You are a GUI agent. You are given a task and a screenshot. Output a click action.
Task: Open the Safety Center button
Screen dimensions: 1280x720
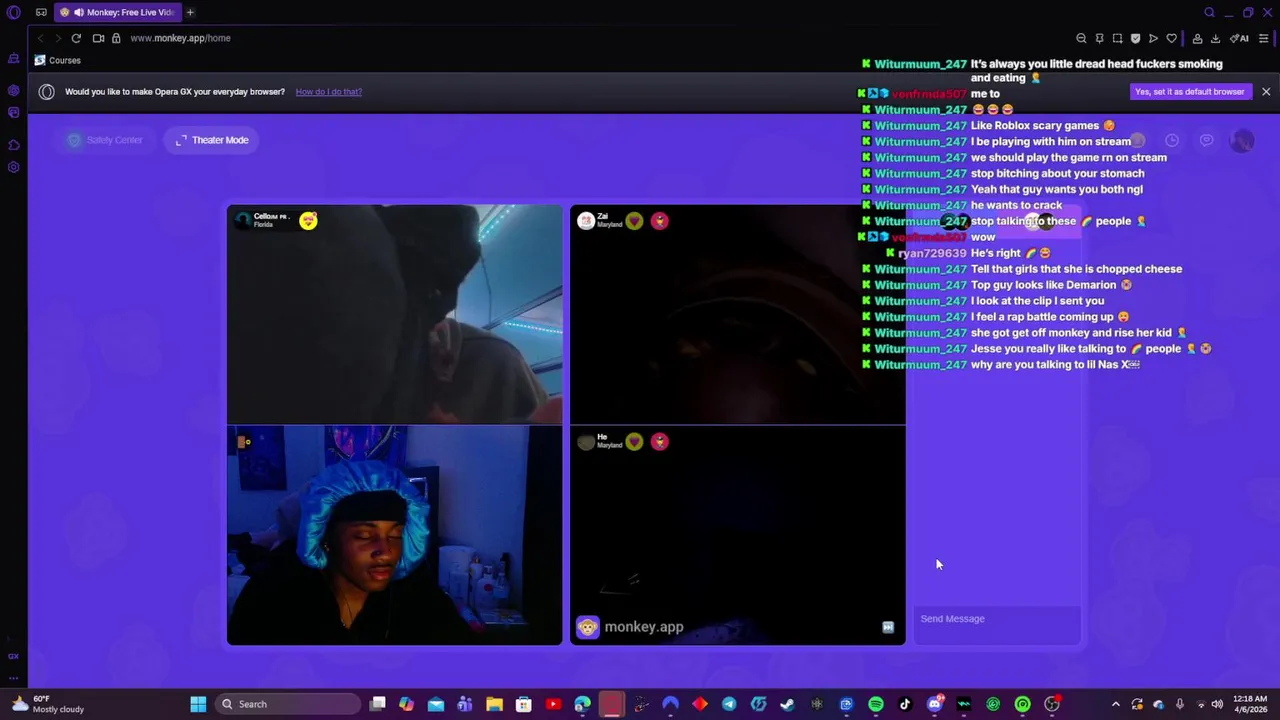(x=105, y=140)
